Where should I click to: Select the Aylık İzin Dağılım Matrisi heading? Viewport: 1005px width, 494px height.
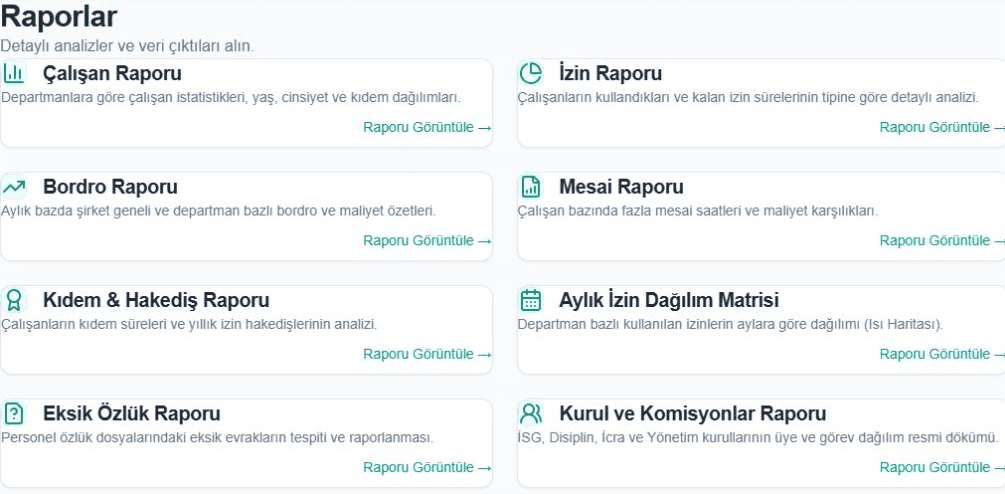pos(669,301)
